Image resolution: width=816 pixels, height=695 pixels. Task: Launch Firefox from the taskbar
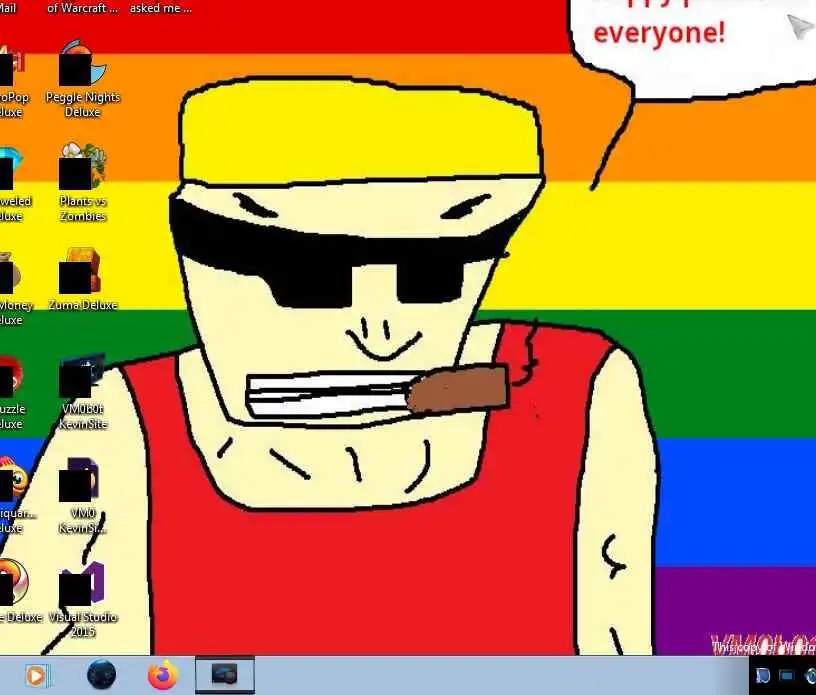[x=162, y=675]
